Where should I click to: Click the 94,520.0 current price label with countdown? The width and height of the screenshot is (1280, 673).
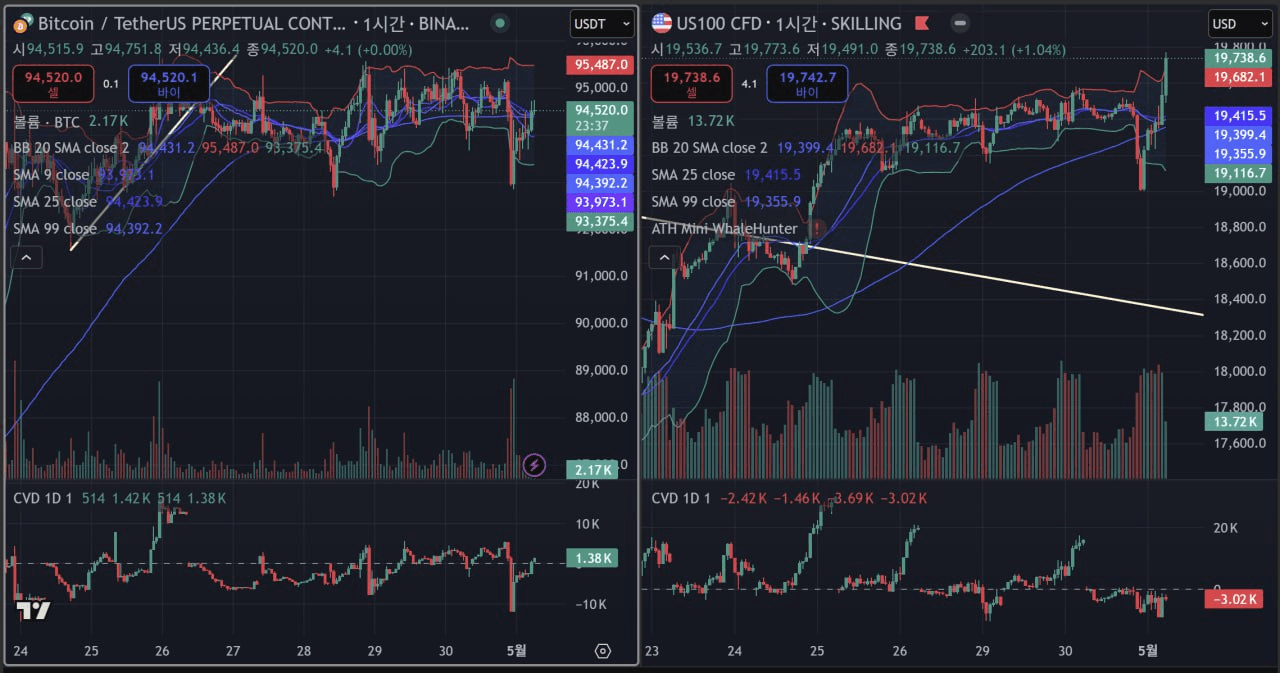tap(602, 118)
